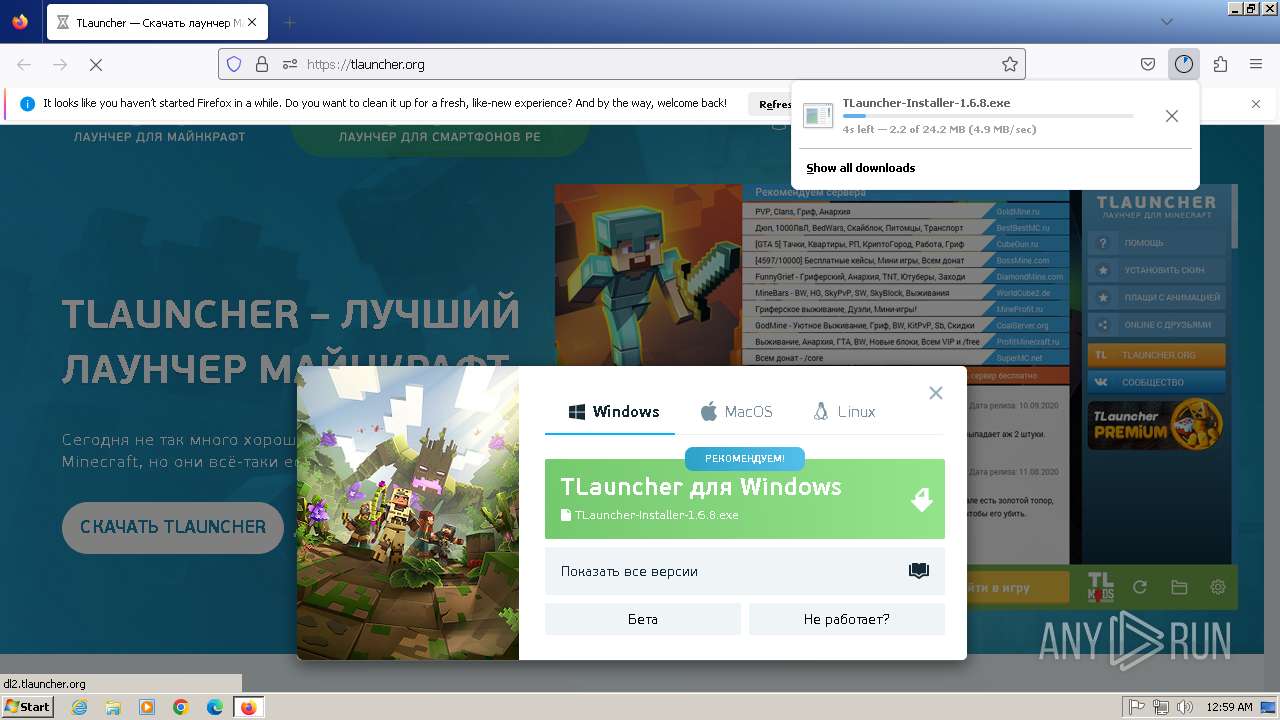
Task: Click Show all downloads
Action: pyautogui.click(x=861, y=168)
